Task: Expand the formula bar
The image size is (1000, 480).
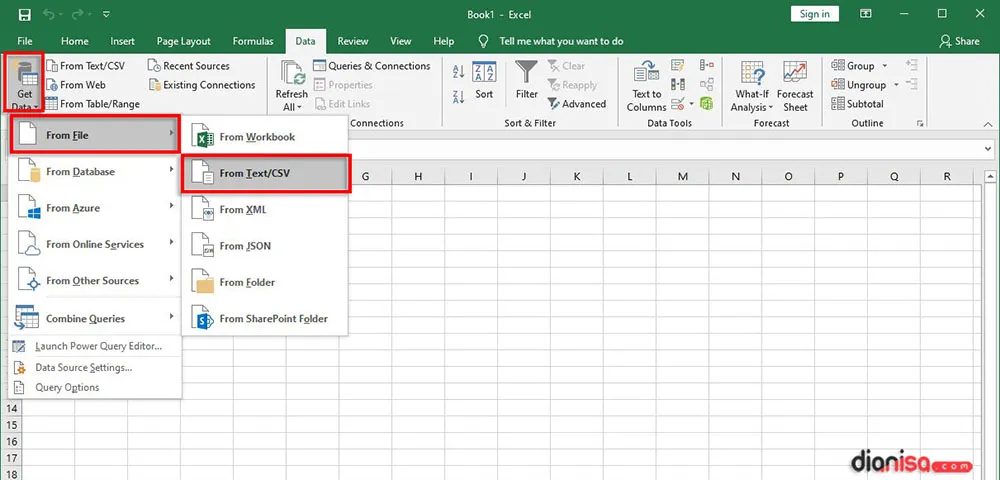Action: point(989,149)
